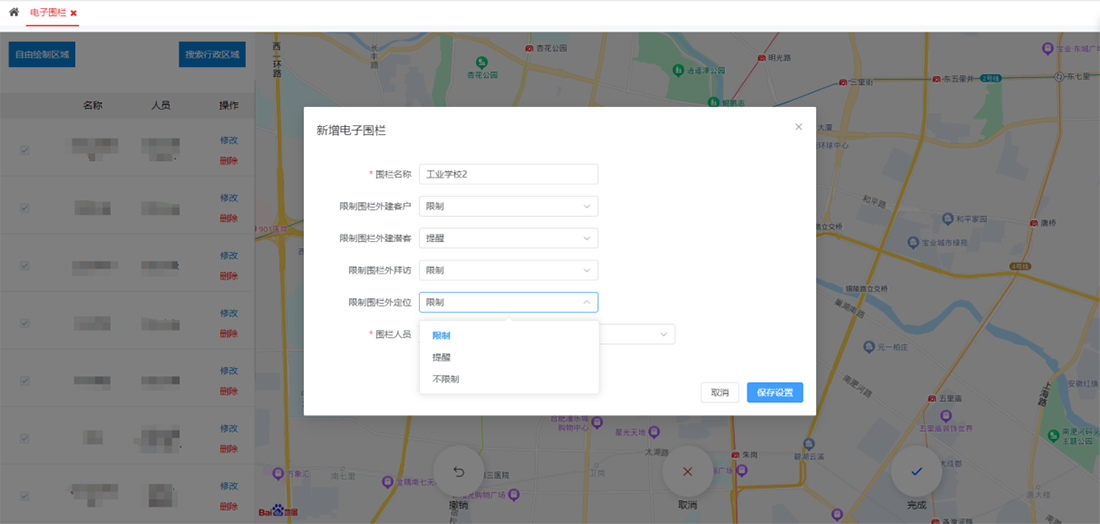Open the 限制围栏外建客户 dropdown
Image resolution: width=1100 pixels, height=524 pixels.
pos(508,206)
